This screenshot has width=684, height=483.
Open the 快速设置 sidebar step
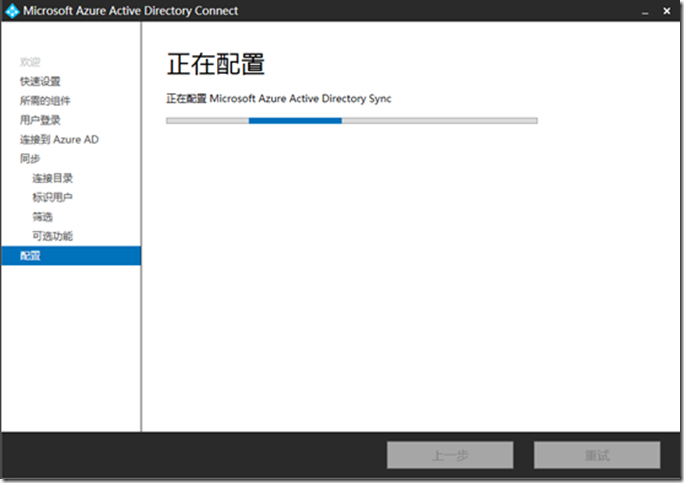click(x=40, y=81)
